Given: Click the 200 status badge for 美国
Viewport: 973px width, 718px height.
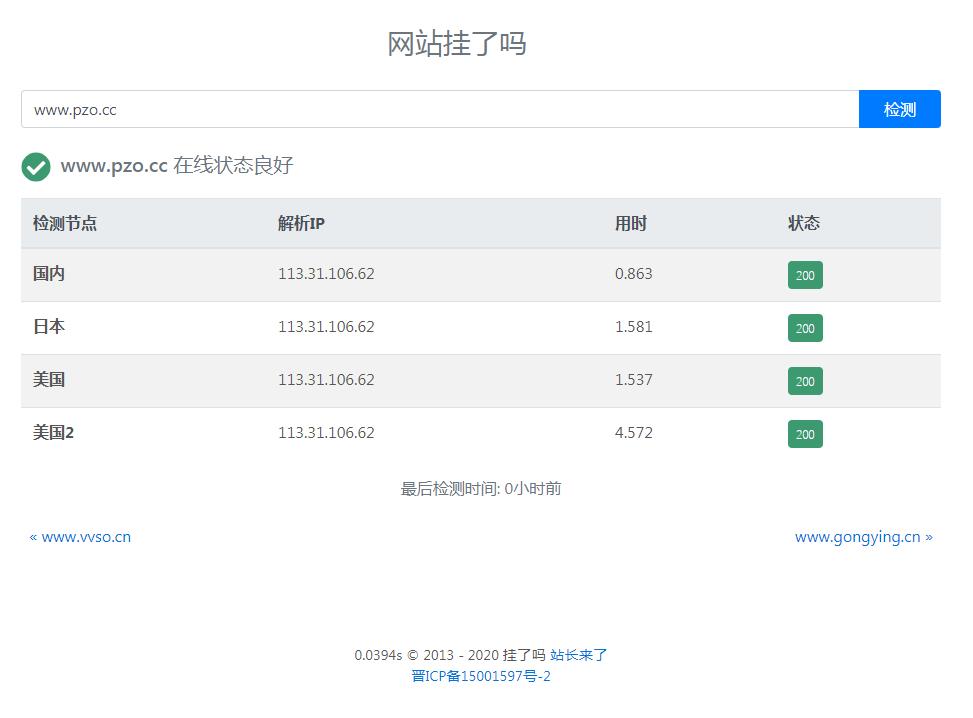Looking at the screenshot, I should pos(805,380).
